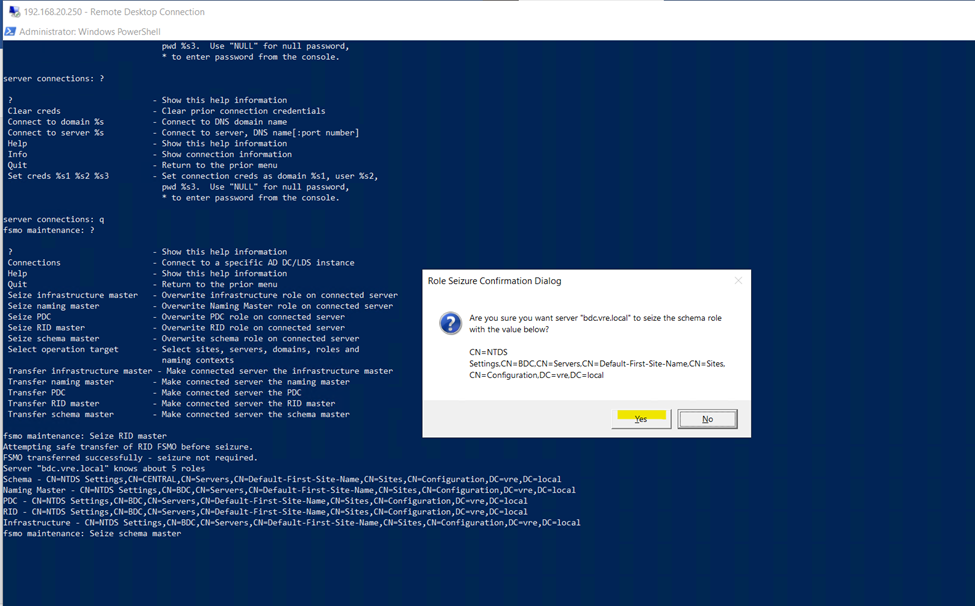The width and height of the screenshot is (975, 606).
Task: Click the Infrastructure role output line
Action: (x=291, y=522)
